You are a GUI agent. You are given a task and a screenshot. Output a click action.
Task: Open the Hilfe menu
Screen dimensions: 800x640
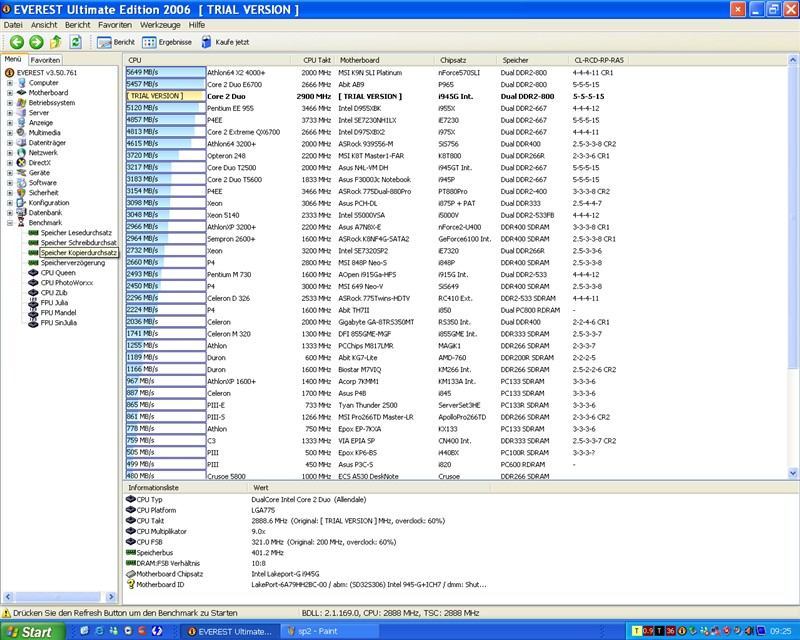tap(196, 24)
